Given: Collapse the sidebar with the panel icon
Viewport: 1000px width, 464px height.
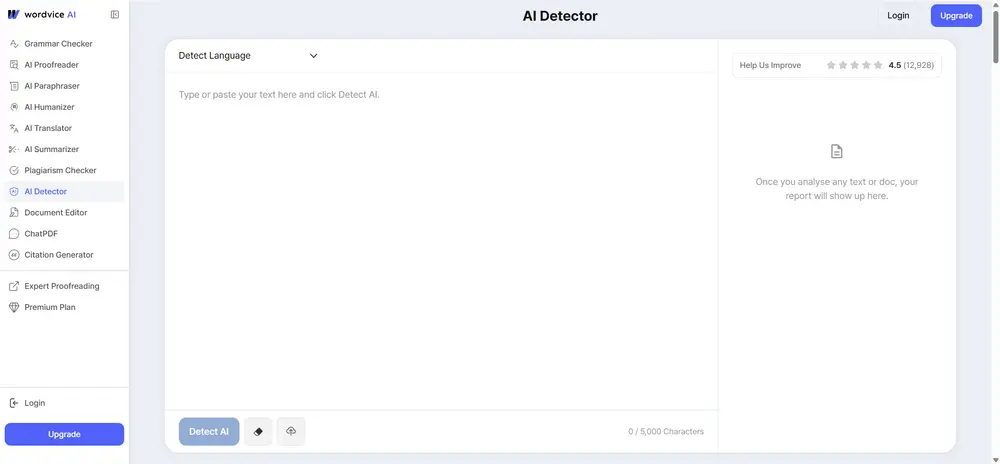Looking at the screenshot, I should pos(115,15).
